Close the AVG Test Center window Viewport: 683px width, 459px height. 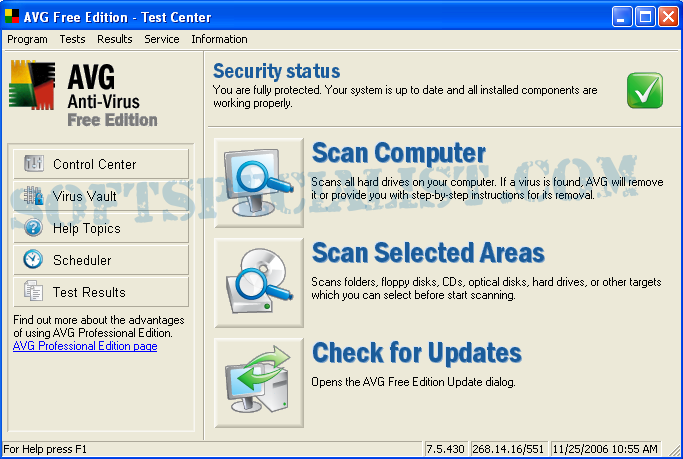668,17
